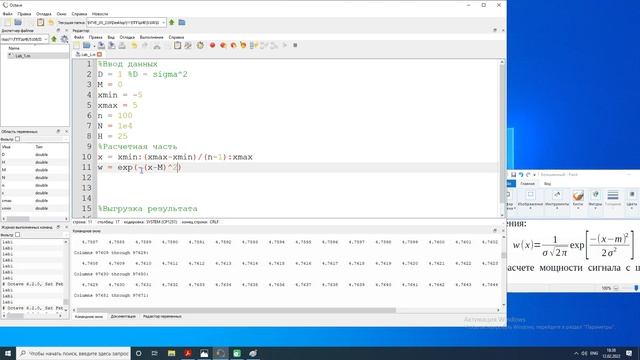Click line 11 code w = exp(...)
The width and height of the screenshot is (640, 360).
click(x=139, y=167)
